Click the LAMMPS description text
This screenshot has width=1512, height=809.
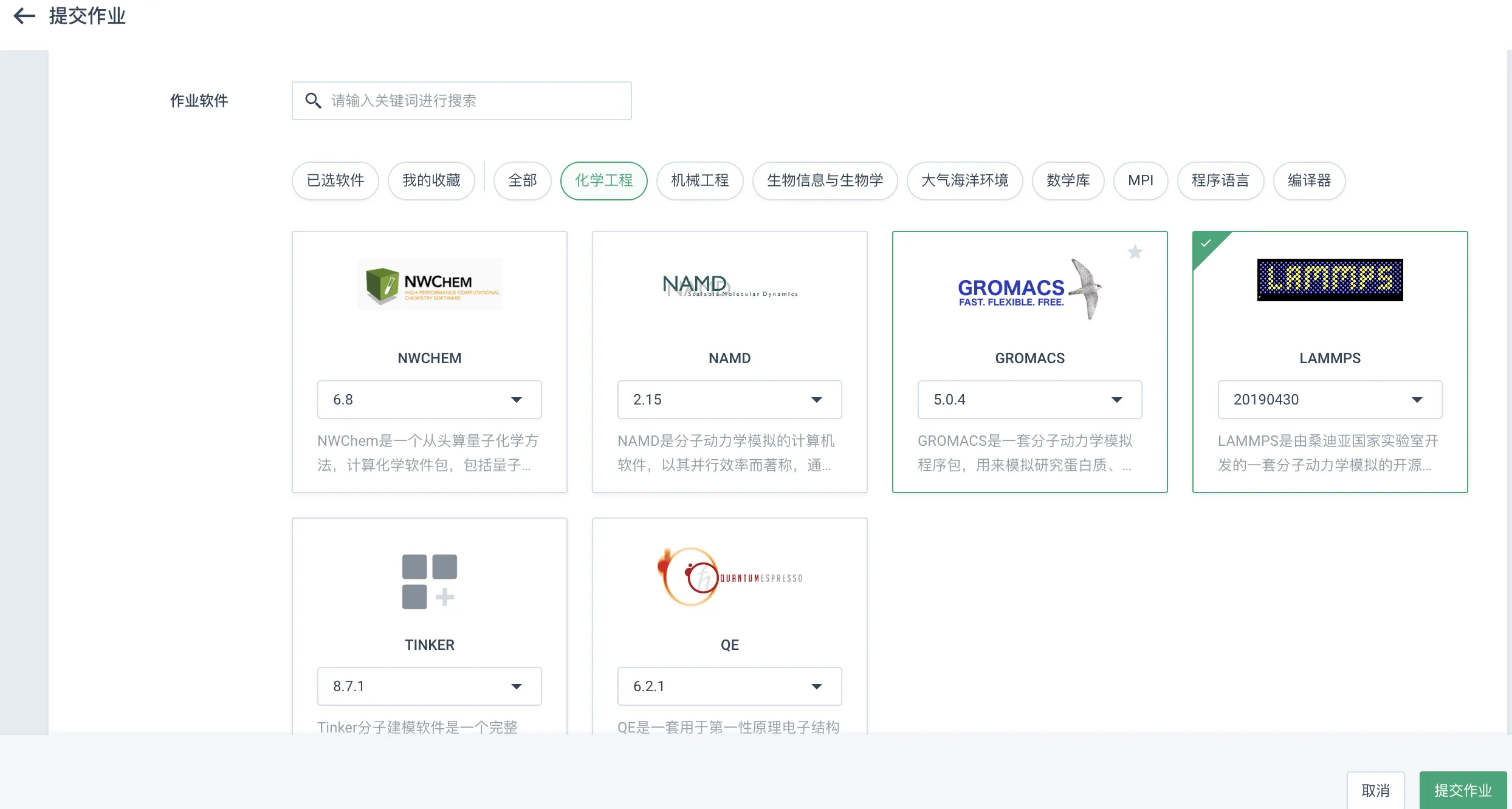[x=1328, y=453]
